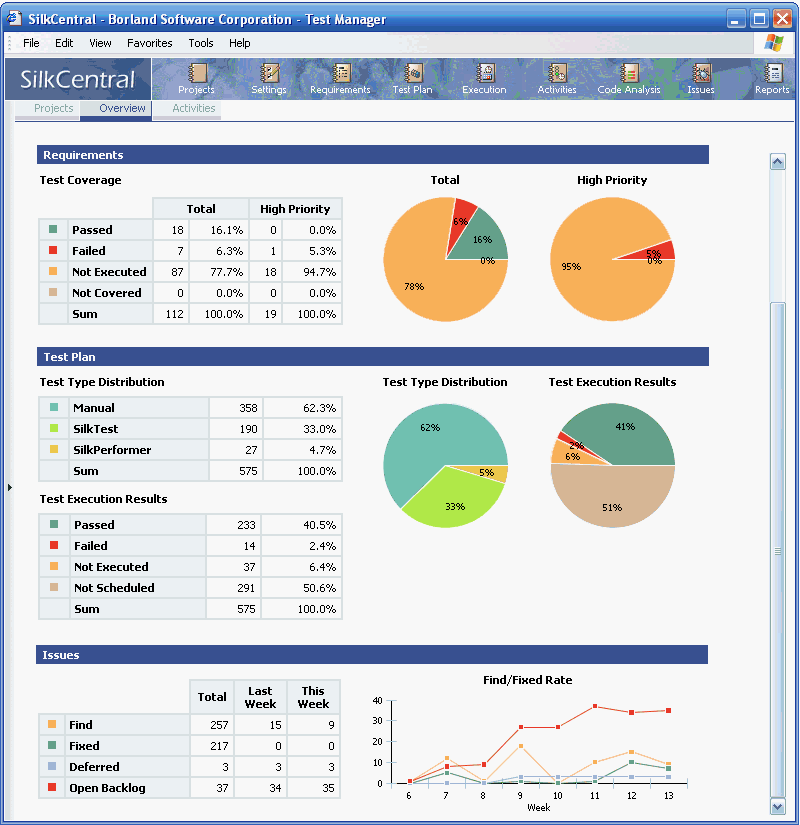Click the Settings toolbar icon

coord(269,74)
